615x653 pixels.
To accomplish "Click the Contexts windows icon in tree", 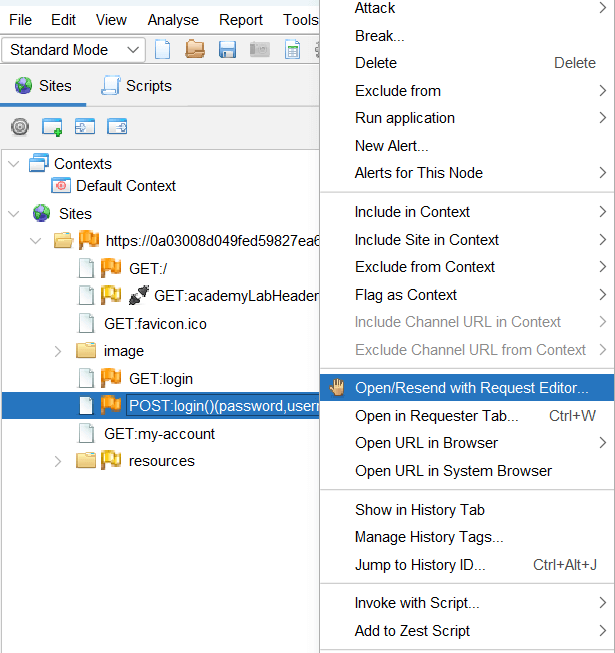I will pyautogui.click(x=39, y=163).
